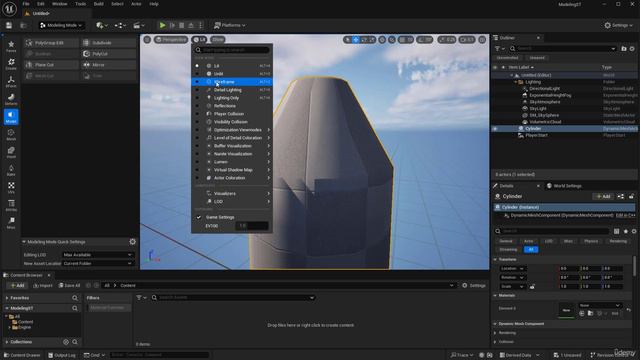Expand Optimization Viewmodes submenu
This screenshot has height=360, width=640.
pos(232,130)
